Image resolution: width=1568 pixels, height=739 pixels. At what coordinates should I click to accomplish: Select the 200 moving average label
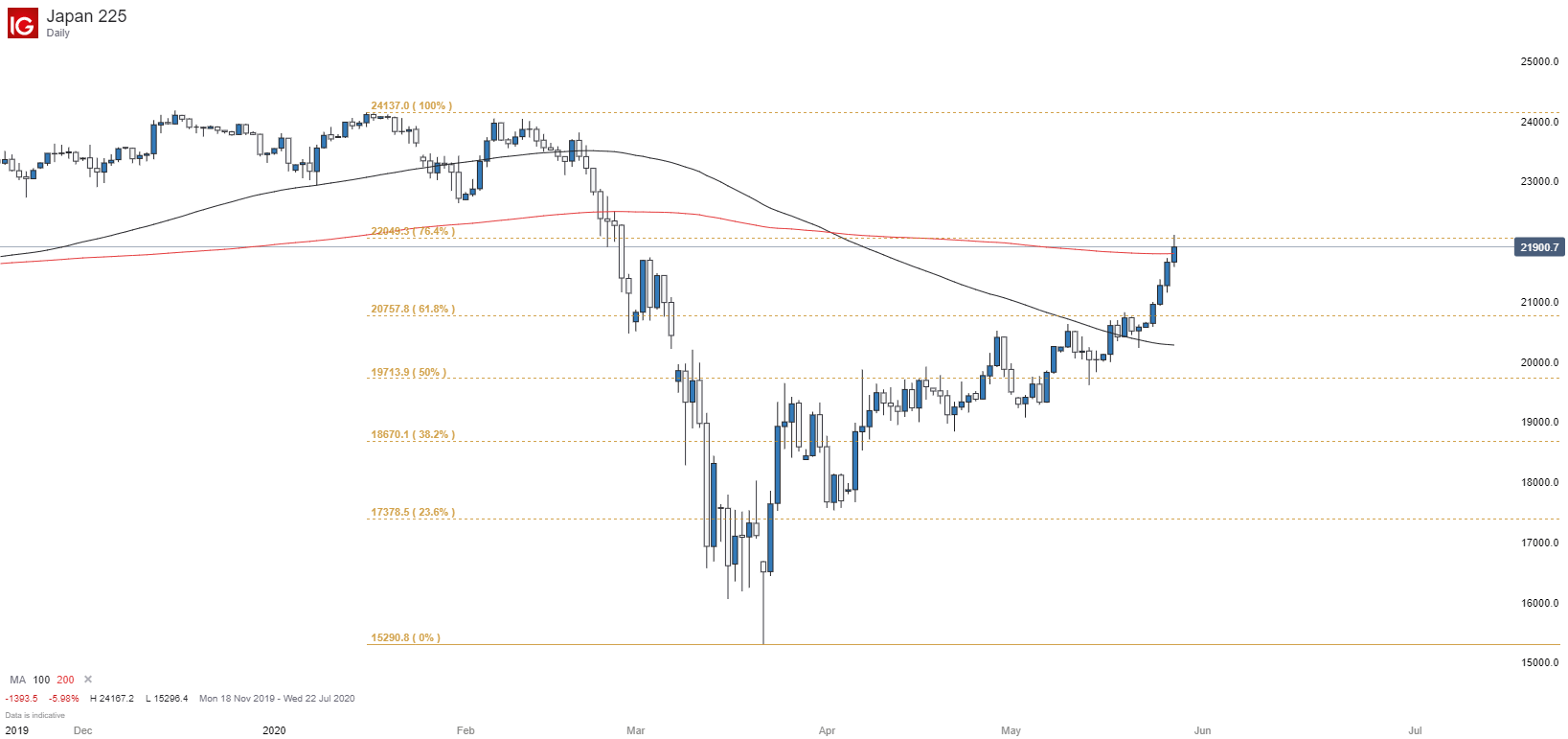coord(65,680)
